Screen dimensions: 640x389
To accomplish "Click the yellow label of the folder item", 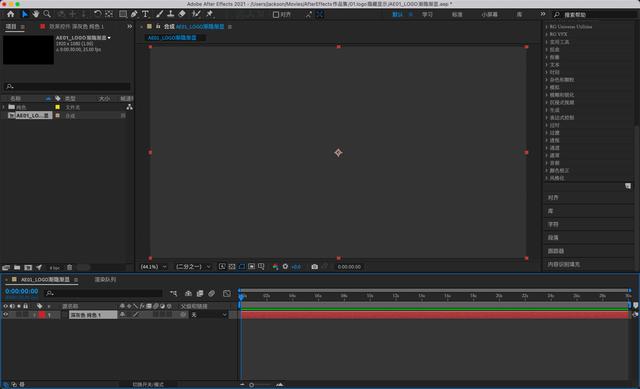I will click(58, 107).
